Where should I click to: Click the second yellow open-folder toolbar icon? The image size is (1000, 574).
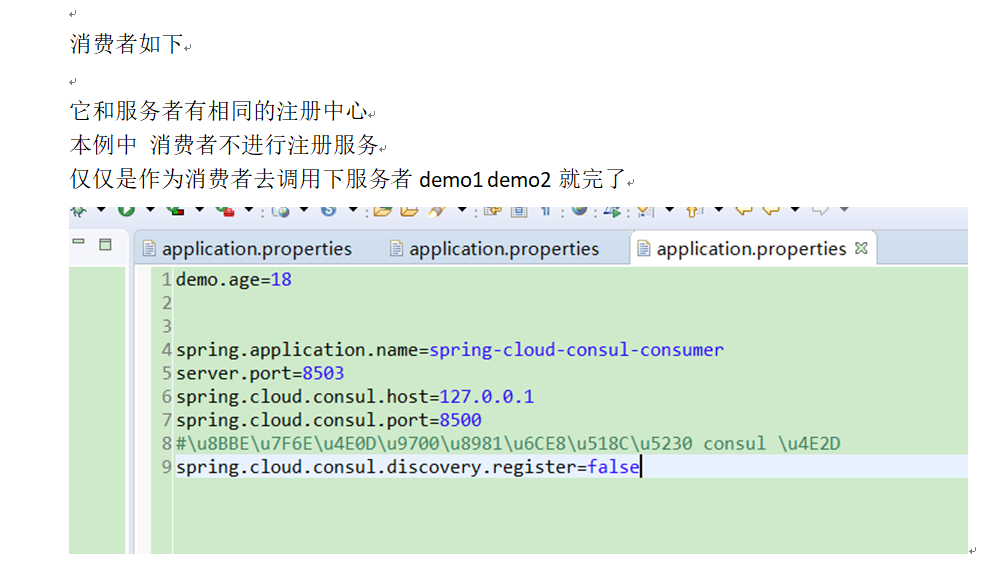coord(409,211)
